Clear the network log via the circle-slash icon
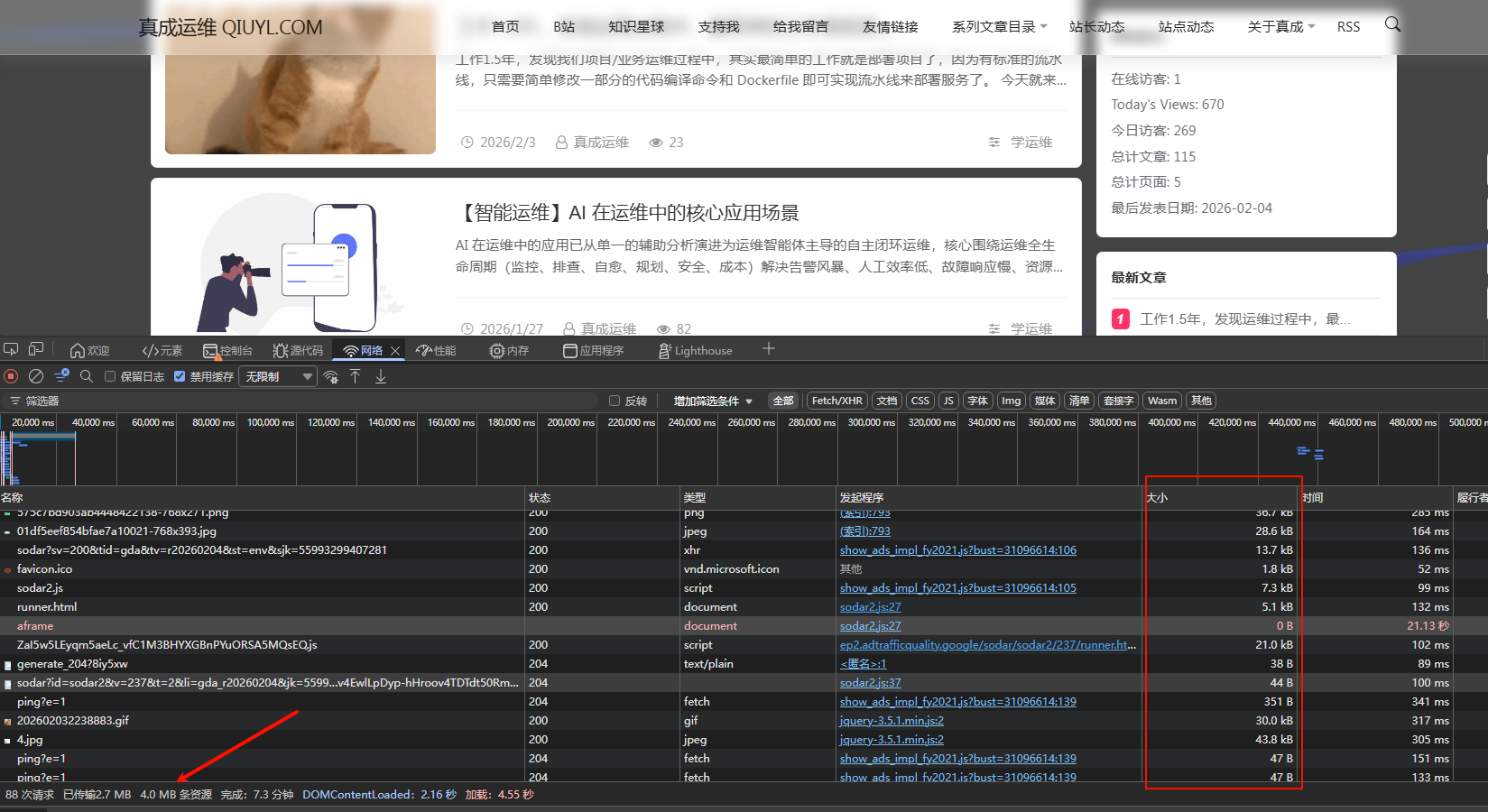 click(x=36, y=376)
